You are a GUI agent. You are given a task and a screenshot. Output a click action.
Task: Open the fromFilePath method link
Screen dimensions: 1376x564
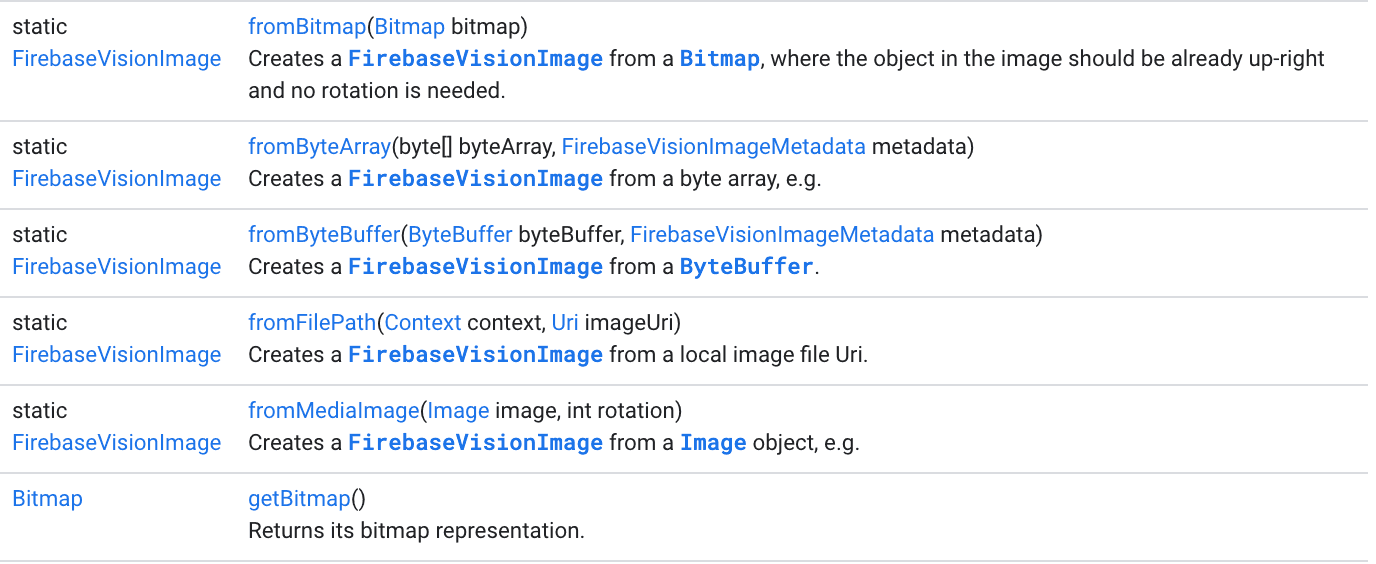pos(312,323)
